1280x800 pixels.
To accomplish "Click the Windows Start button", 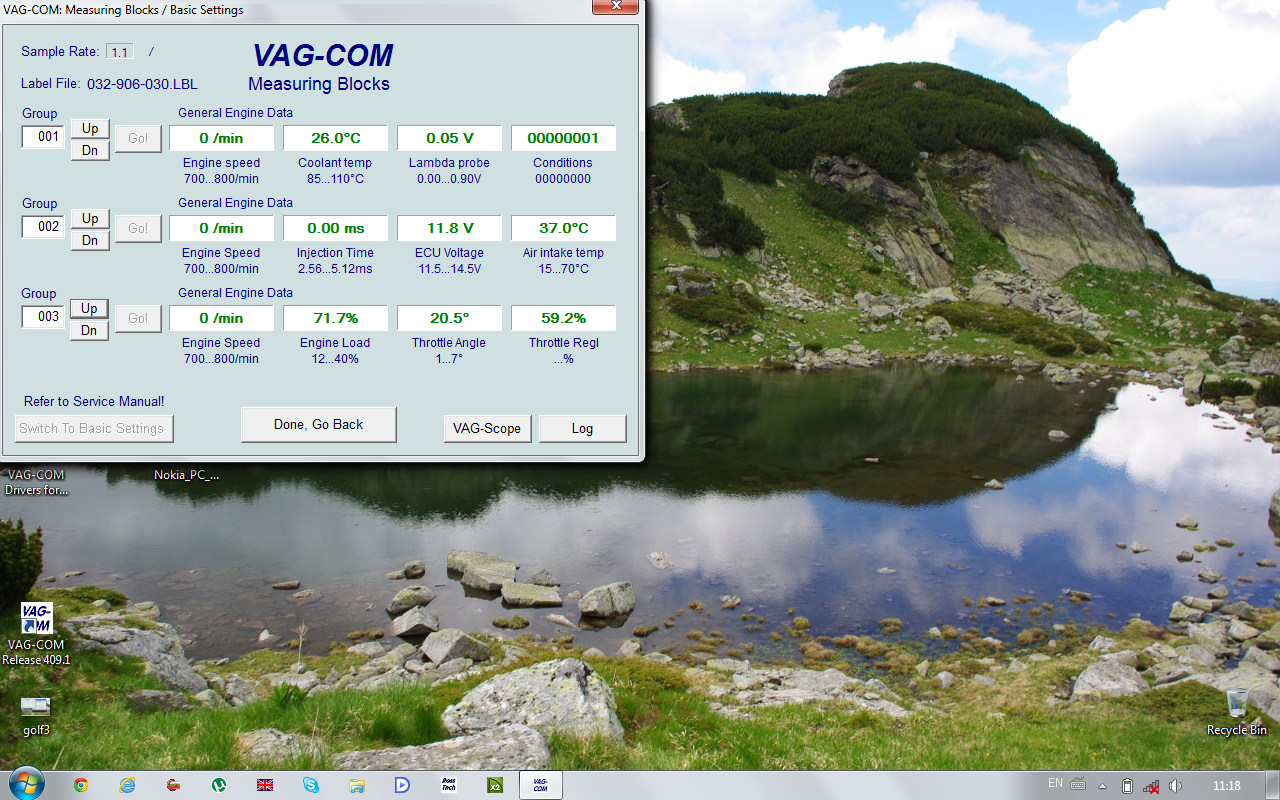I will (24, 784).
